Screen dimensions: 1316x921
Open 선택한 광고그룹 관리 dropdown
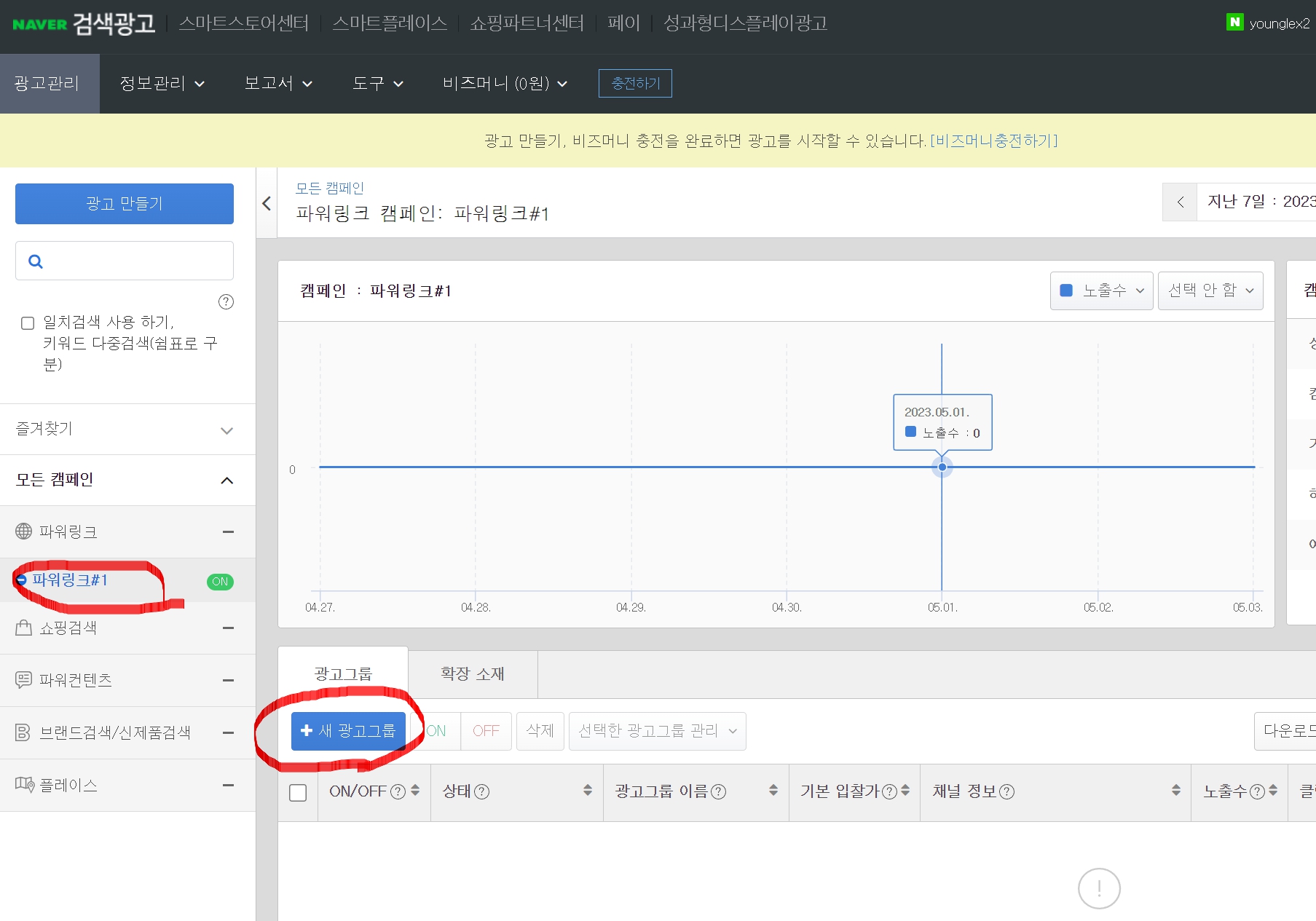[x=657, y=731]
